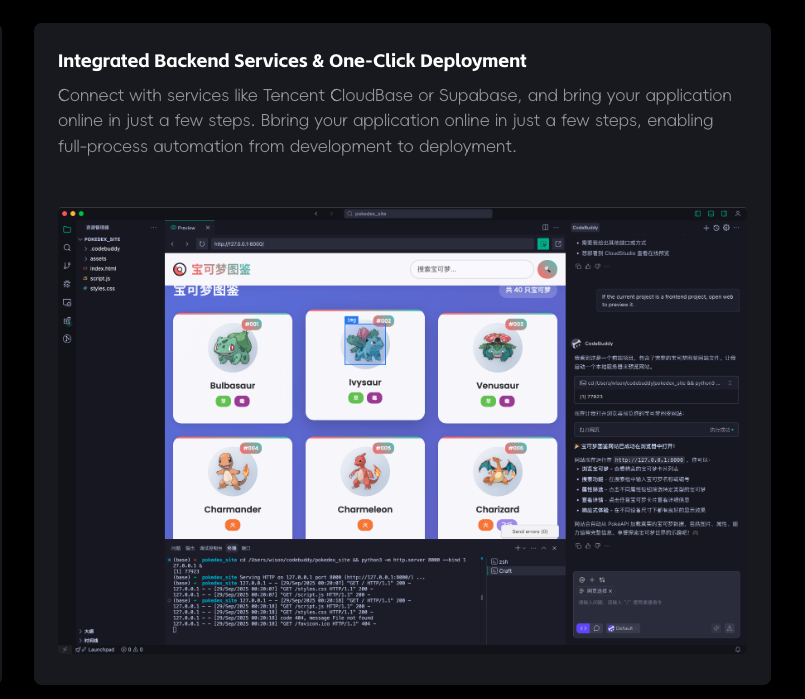
Task: Open the index.html file
Action: 100,268
